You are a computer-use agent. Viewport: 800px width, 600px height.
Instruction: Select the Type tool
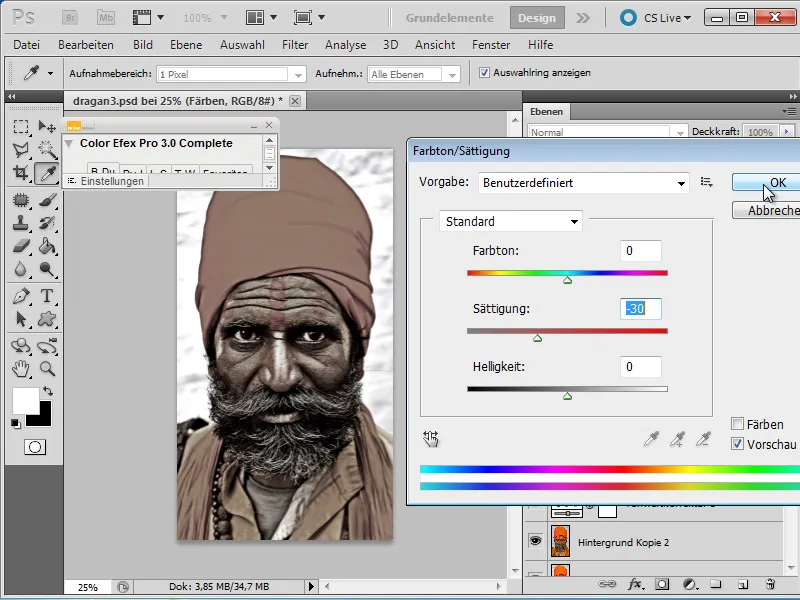(47, 296)
